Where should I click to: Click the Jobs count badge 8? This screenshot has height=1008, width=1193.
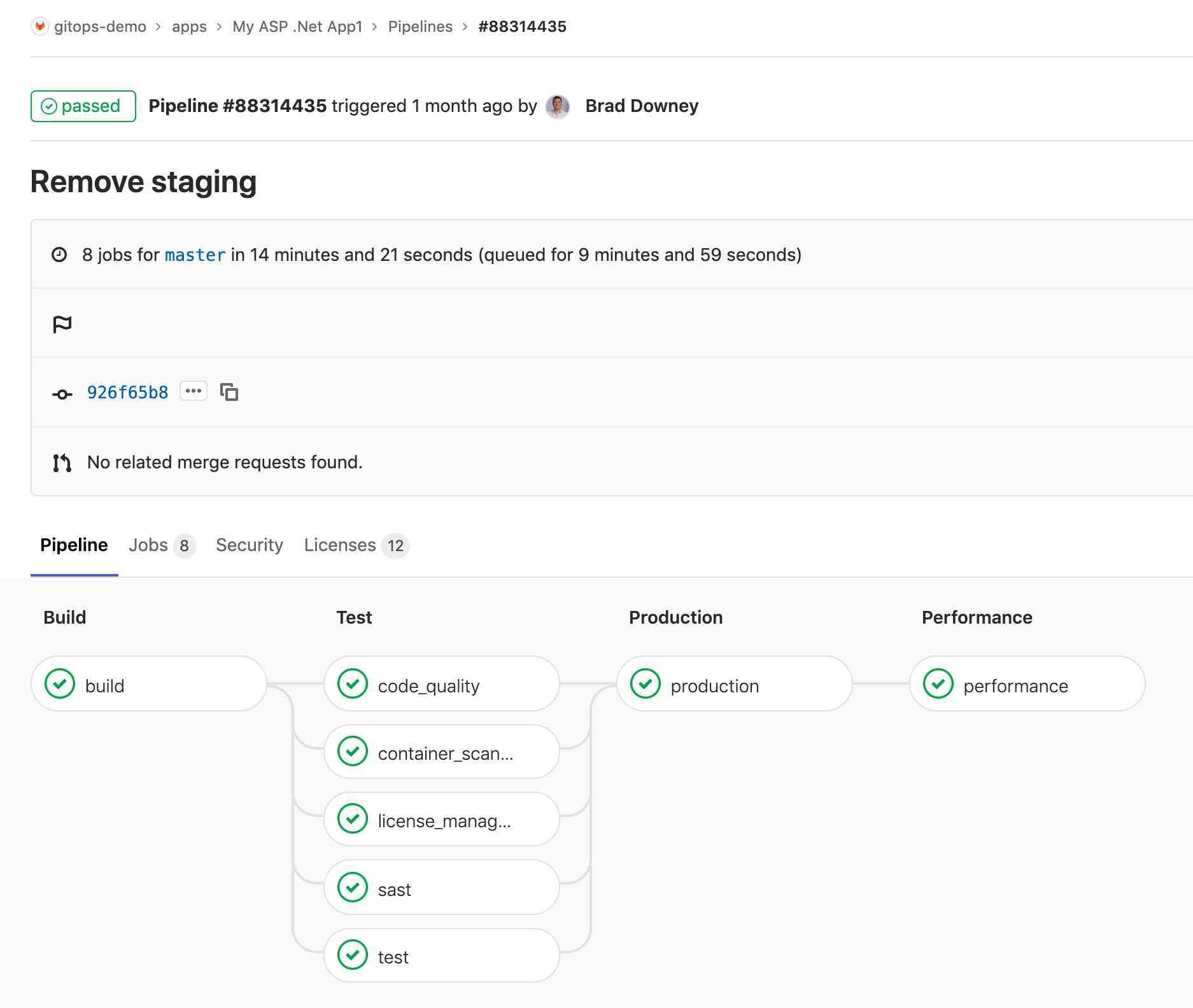pos(185,546)
